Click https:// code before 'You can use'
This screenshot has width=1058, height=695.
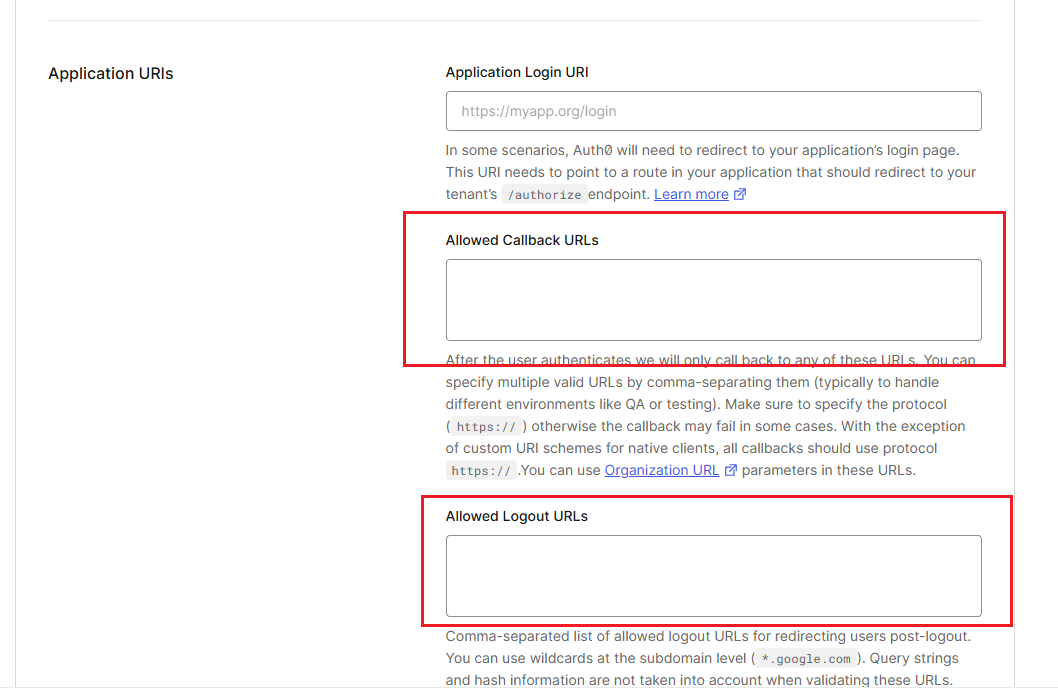click(x=480, y=471)
